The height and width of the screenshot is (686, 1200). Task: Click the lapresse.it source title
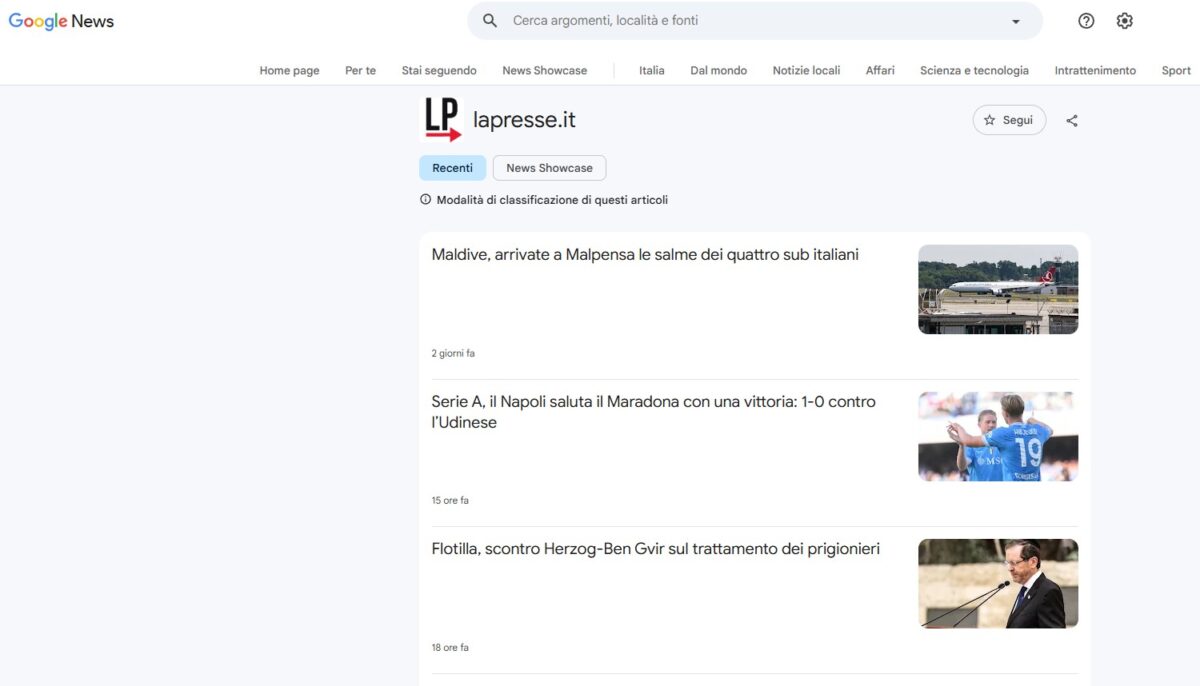(x=524, y=120)
